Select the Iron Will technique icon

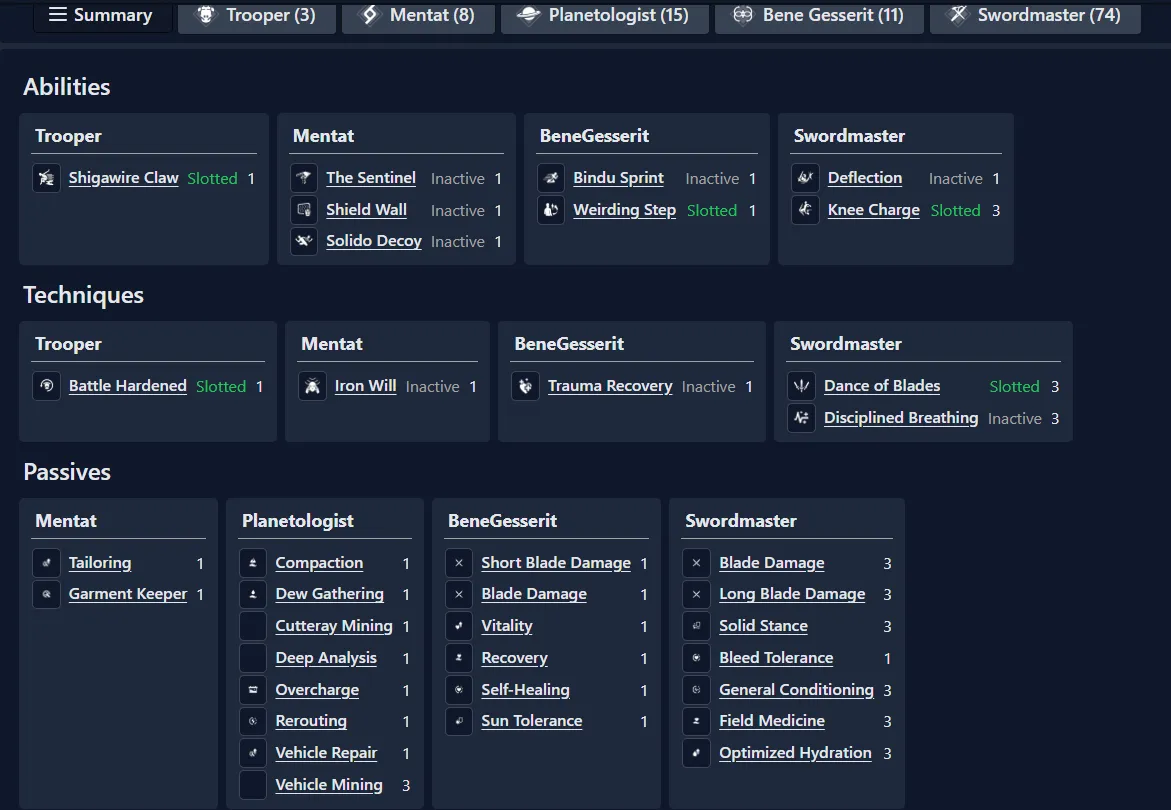pos(312,387)
